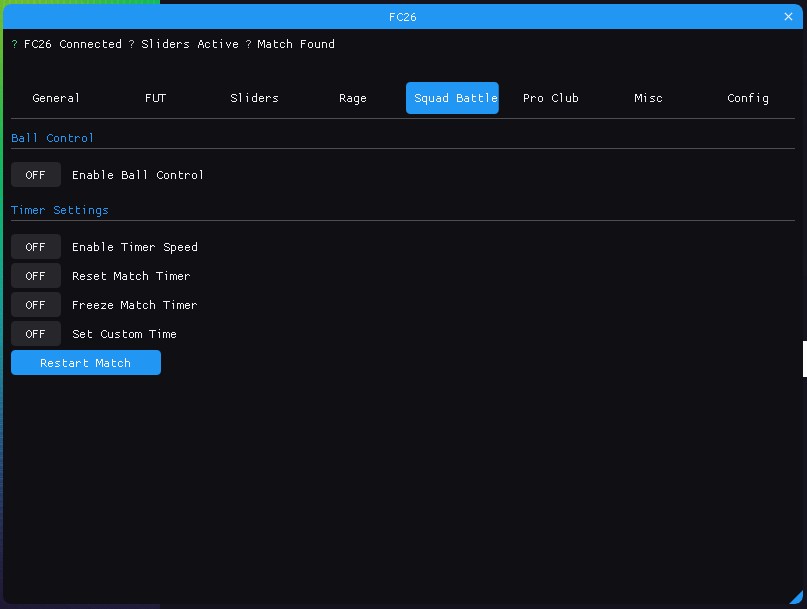Image resolution: width=807 pixels, height=609 pixels.
Task: Close the FC26 window
Action: [x=788, y=17]
